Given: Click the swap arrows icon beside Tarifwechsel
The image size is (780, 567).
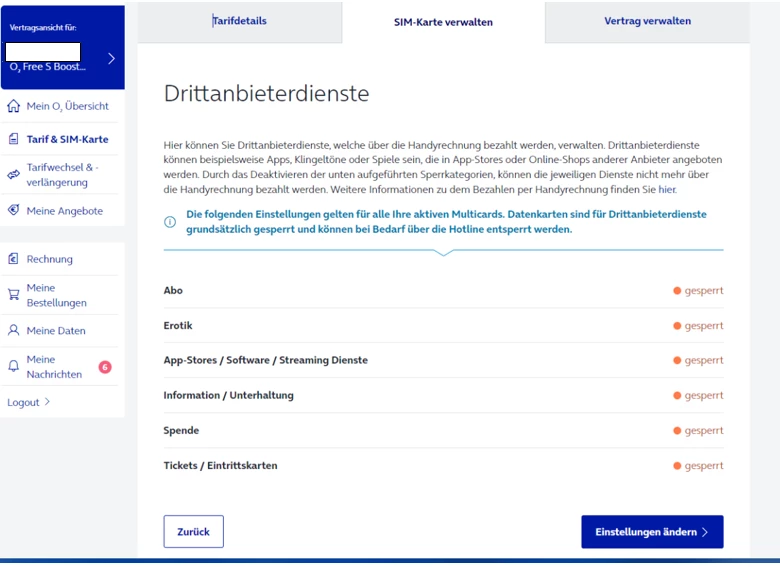Looking at the screenshot, I should (13, 175).
